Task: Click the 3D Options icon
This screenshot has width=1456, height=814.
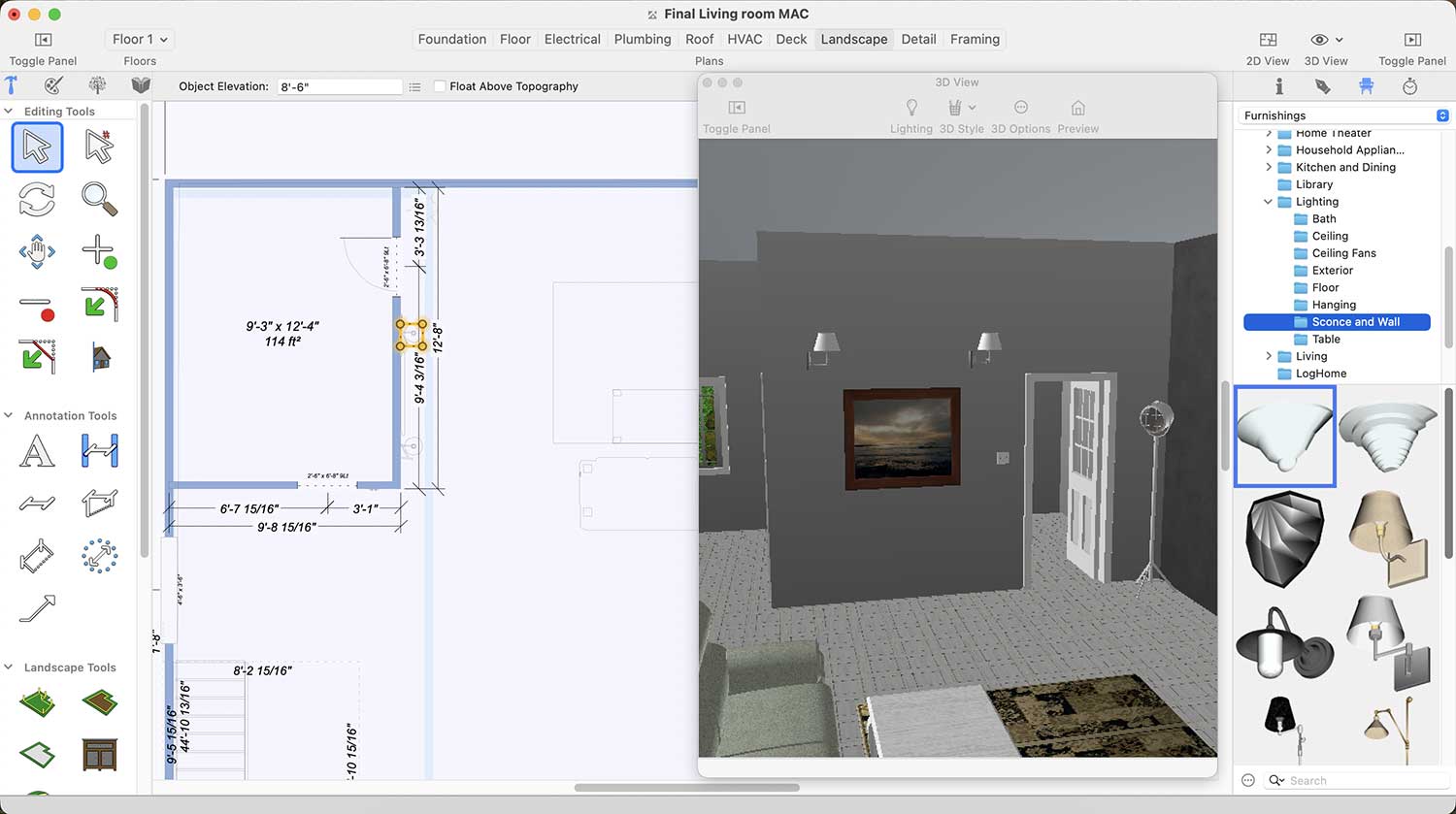Action: (x=1020, y=108)
